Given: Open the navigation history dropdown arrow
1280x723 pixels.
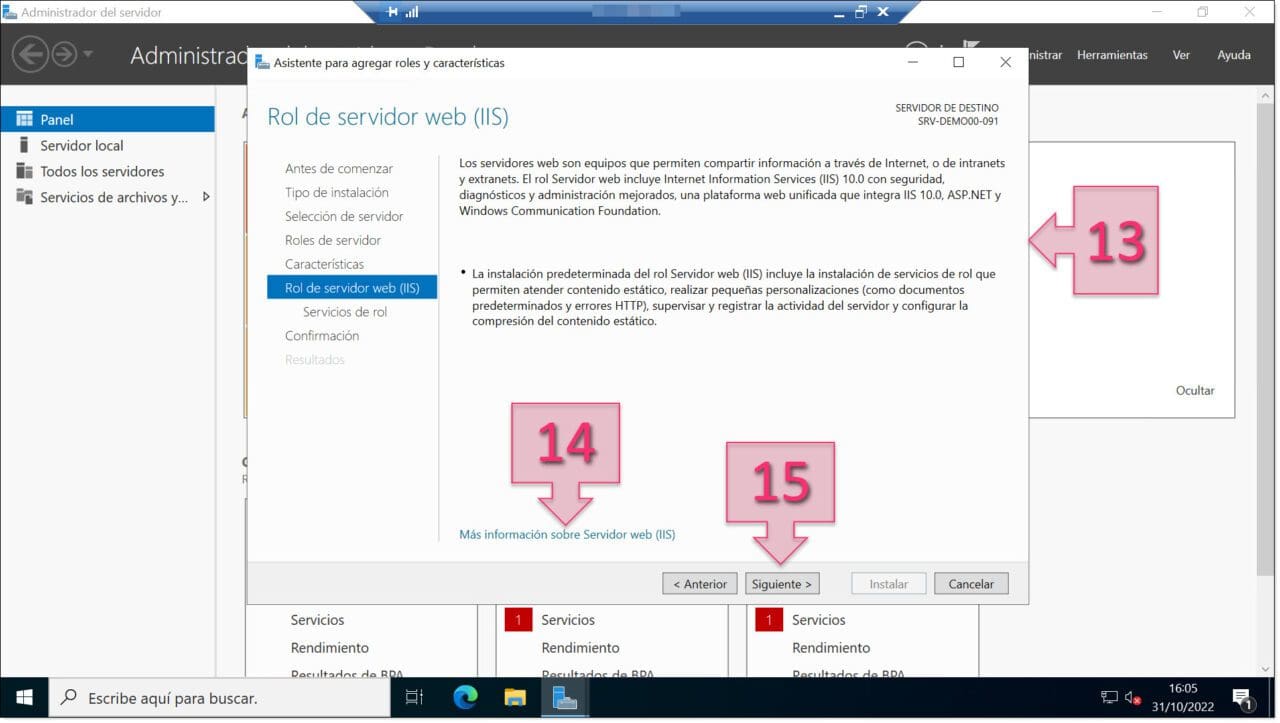Looking at the screenshot, I should coord(88,54).
